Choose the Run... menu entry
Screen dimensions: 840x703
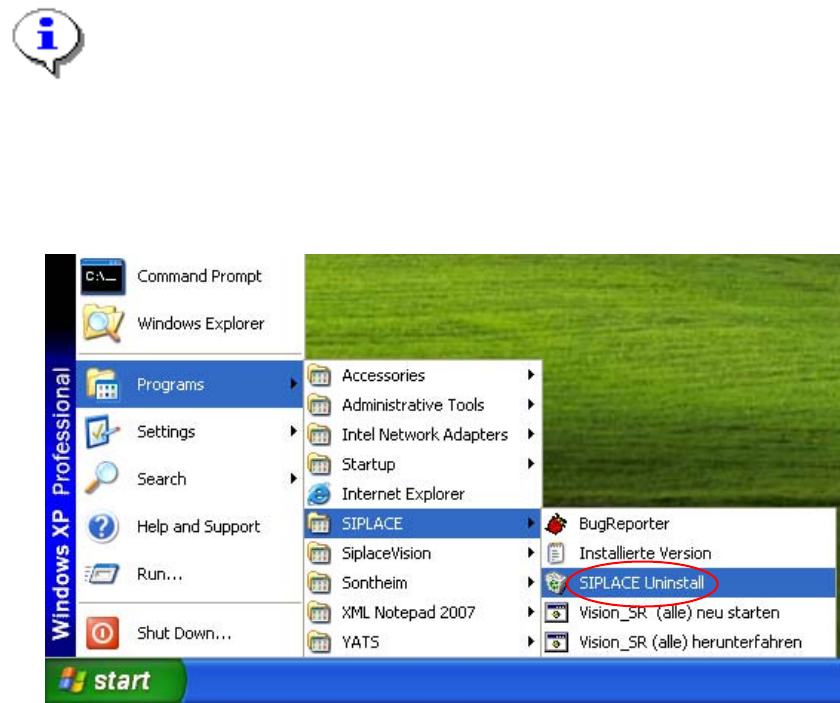pos(190,574)
